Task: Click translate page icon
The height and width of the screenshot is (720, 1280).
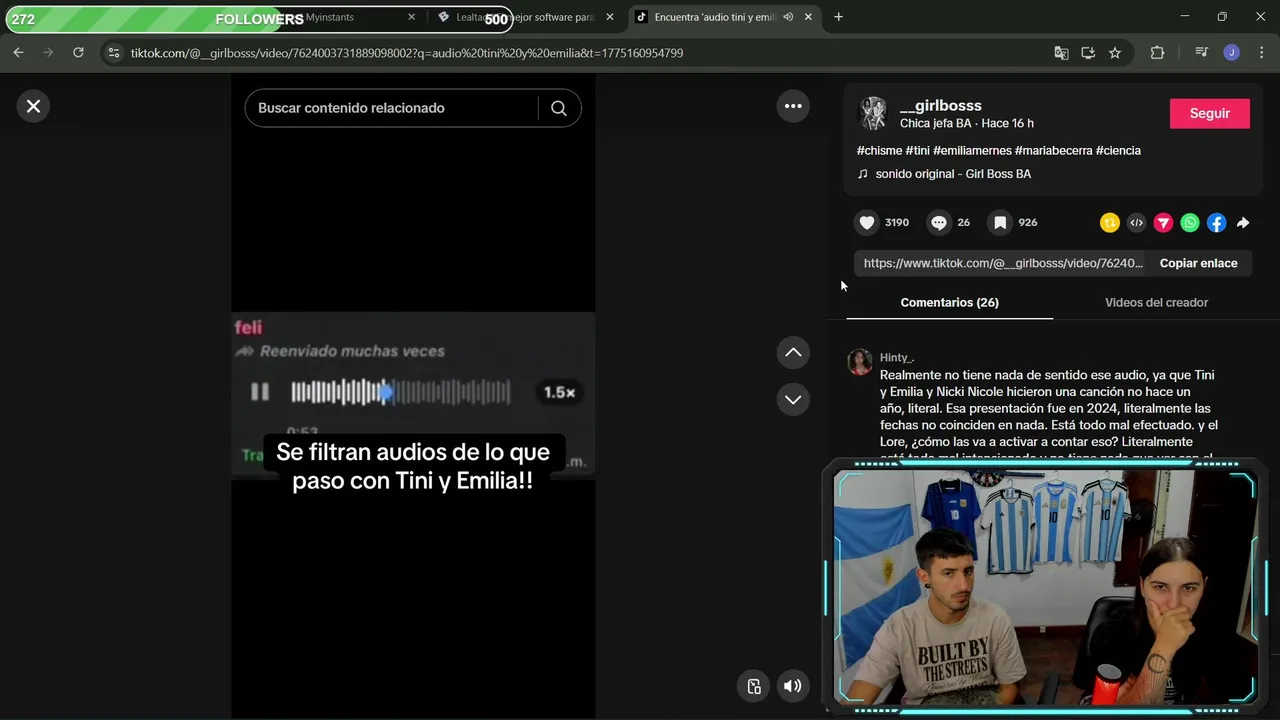Action: pyautogui.click(x=1061, y=53)
